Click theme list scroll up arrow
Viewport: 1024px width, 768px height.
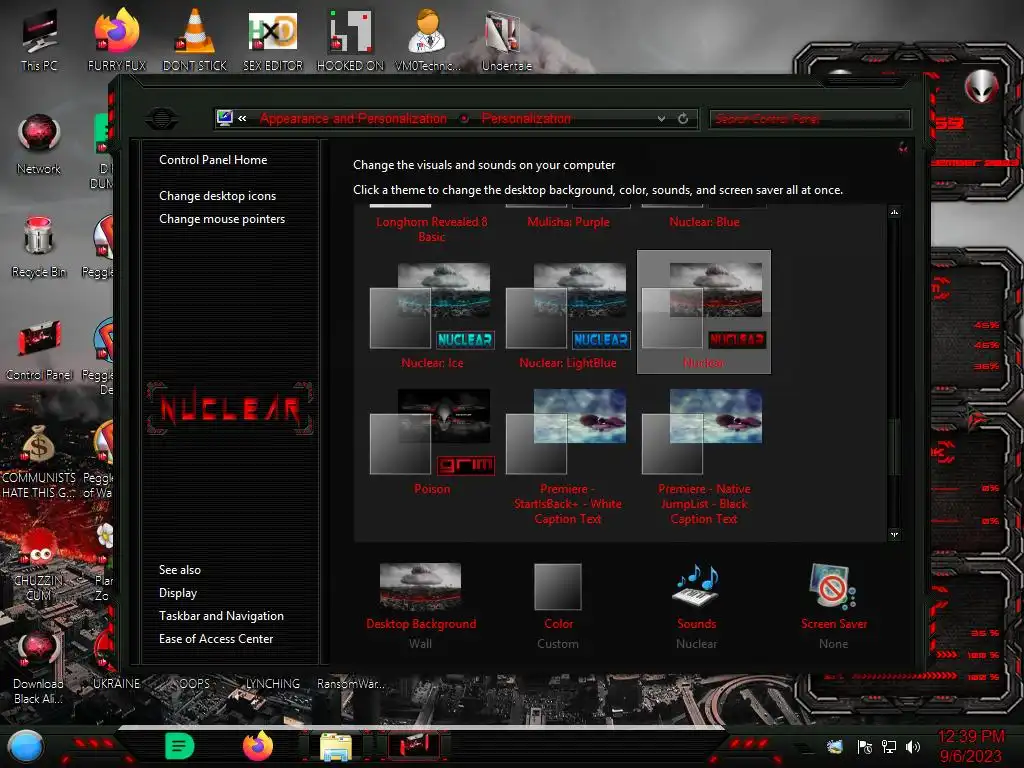894,212
